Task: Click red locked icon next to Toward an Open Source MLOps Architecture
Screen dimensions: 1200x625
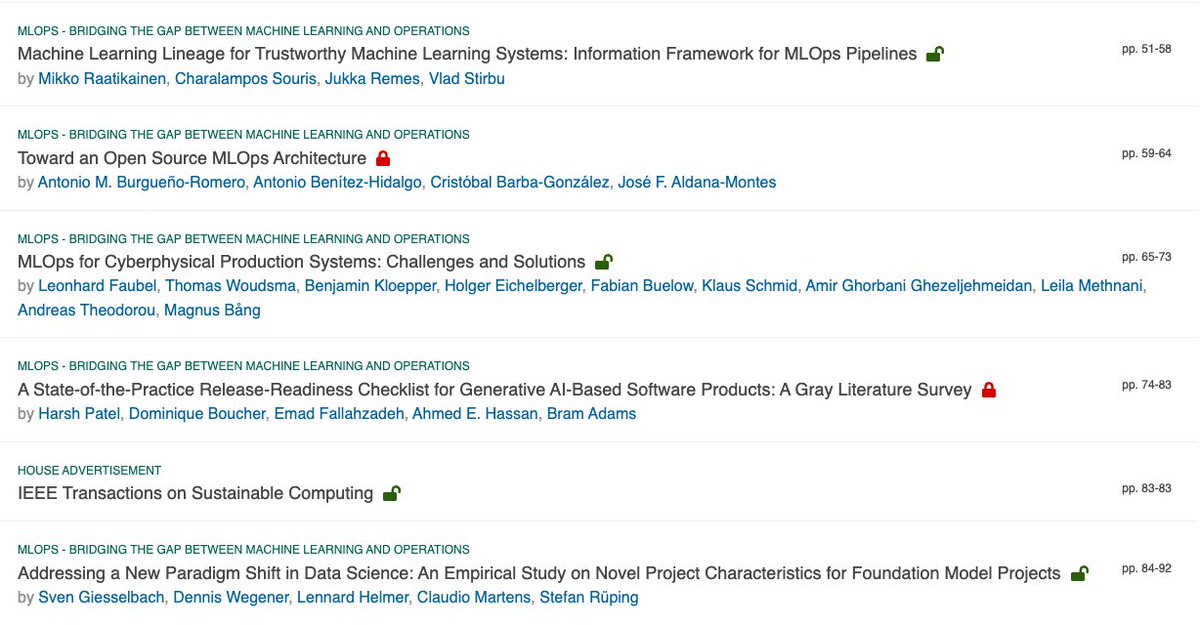Action: 382,158
